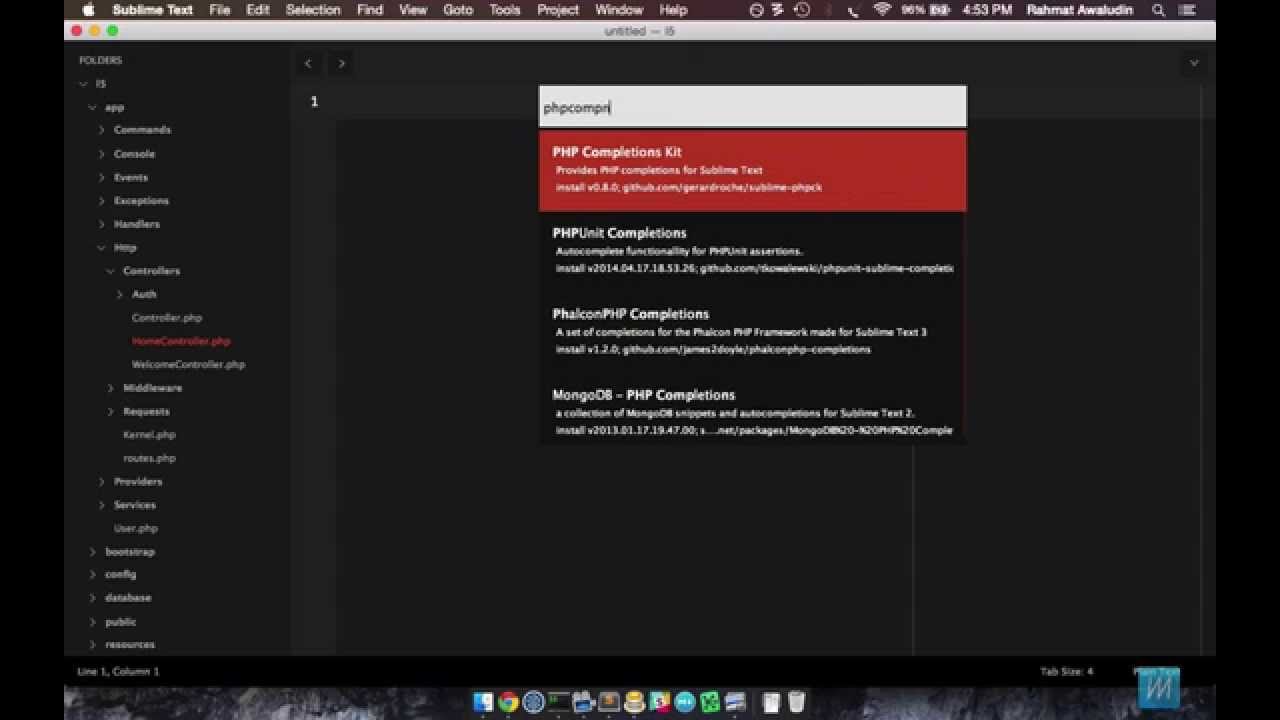Click the next tab arrow button
Screen dimensions: 1280x720
click(341, 63)
